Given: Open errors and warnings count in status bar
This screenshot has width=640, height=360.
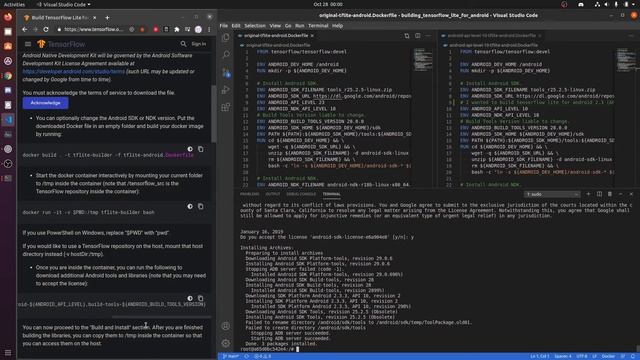Looking at the screenshot, I should point(262,356).
